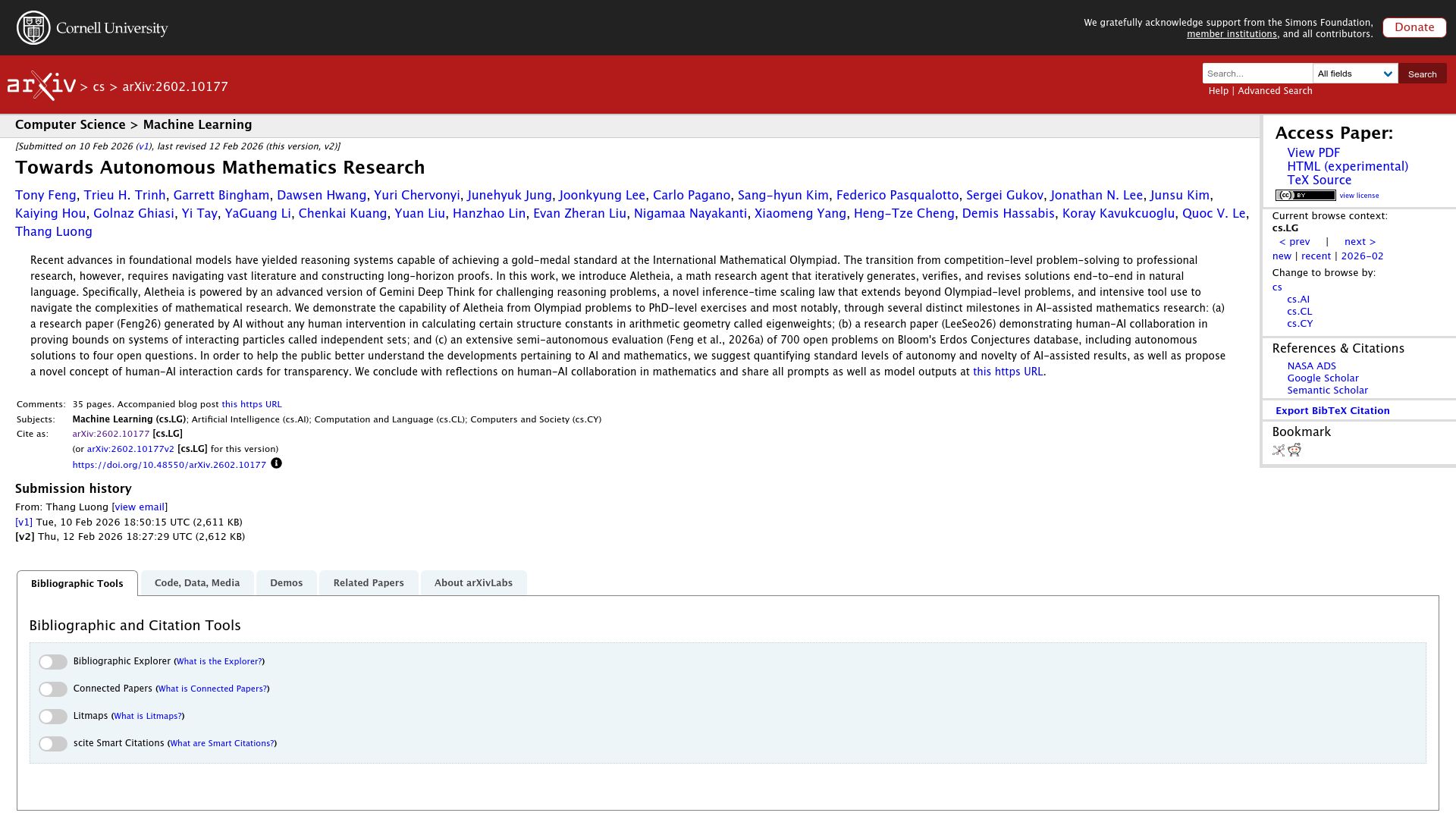Switch to the Code, Data, Media tab
Viewport: 1456px width, 819px height.
click(x=197, y=583)
